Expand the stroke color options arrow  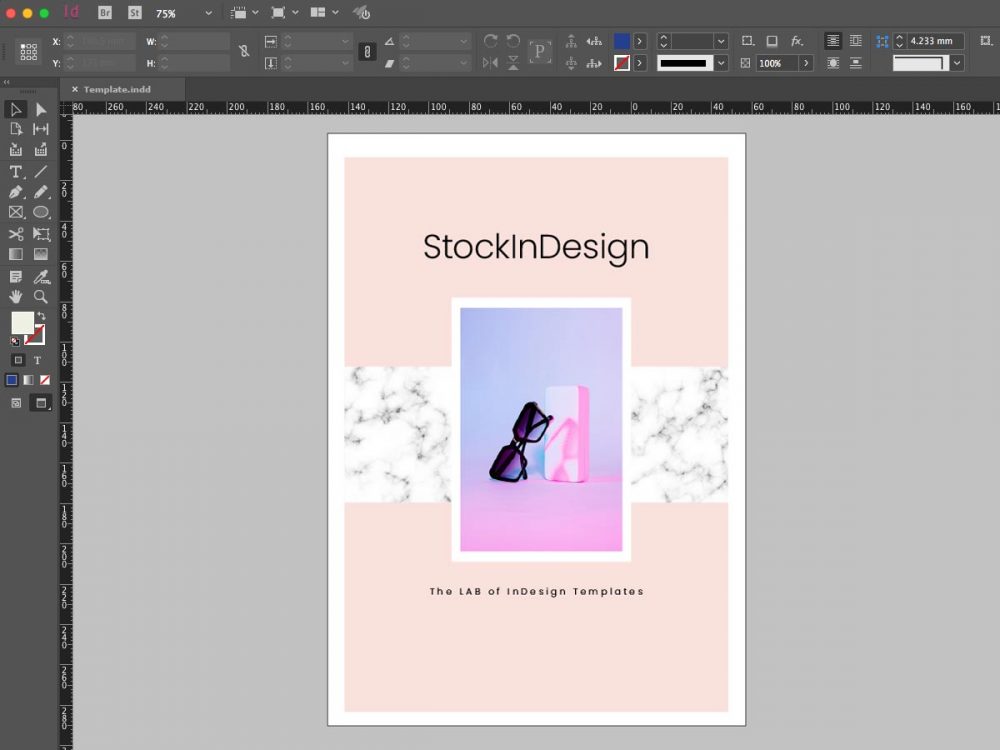pyautogui.click(x=640, y=63)
